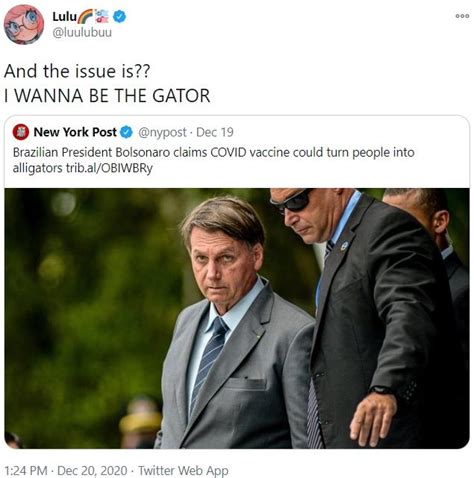The height and width of the screenshot is (478, 474).
Task: Click New York Post's verified checkmark
Action: 126,132
